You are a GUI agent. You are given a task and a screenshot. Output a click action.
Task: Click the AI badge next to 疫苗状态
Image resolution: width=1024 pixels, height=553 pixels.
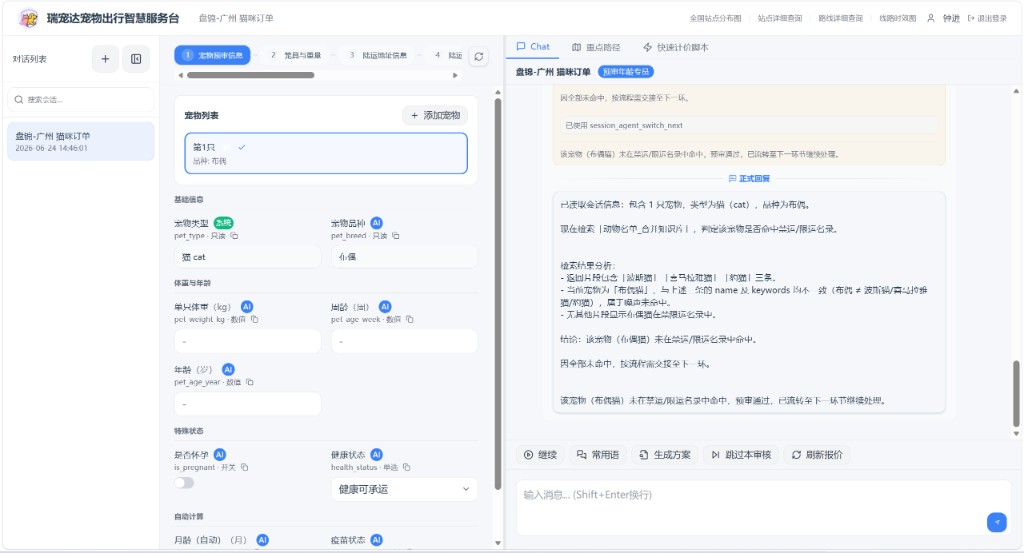coord(377,540)
